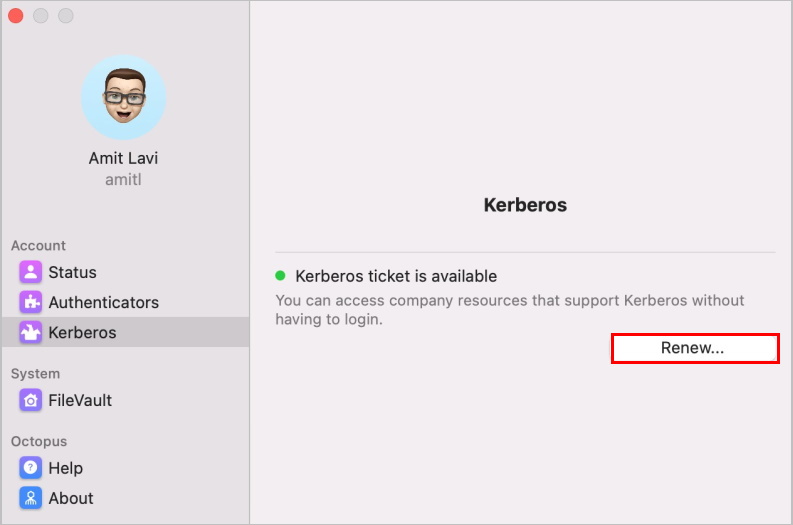Show the About page
The width and height of the screenshot is (793, 525).
click(125, 498)
